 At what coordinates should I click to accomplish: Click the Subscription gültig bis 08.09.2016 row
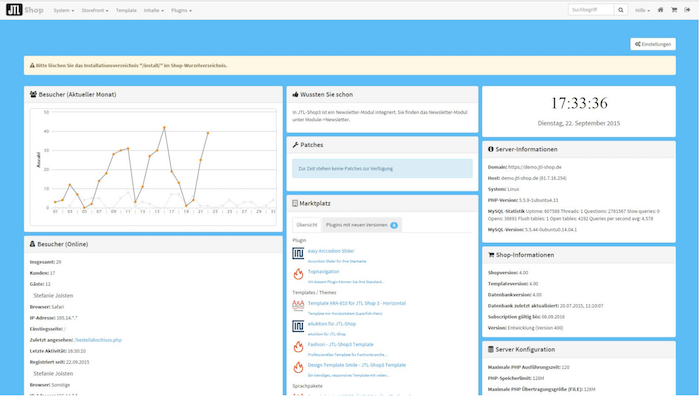(526, 317)
